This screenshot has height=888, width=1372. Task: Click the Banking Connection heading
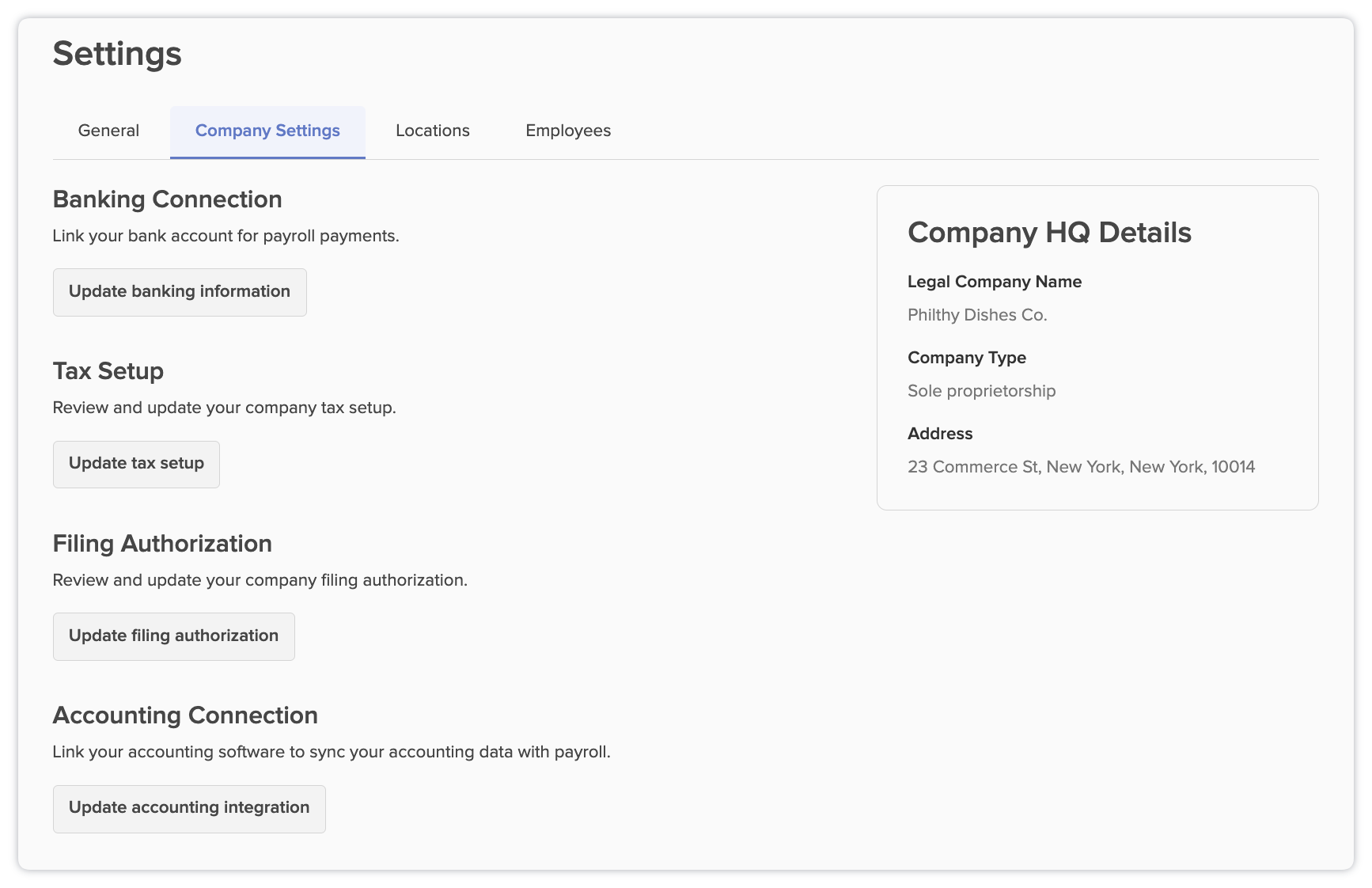click(168, 199)
